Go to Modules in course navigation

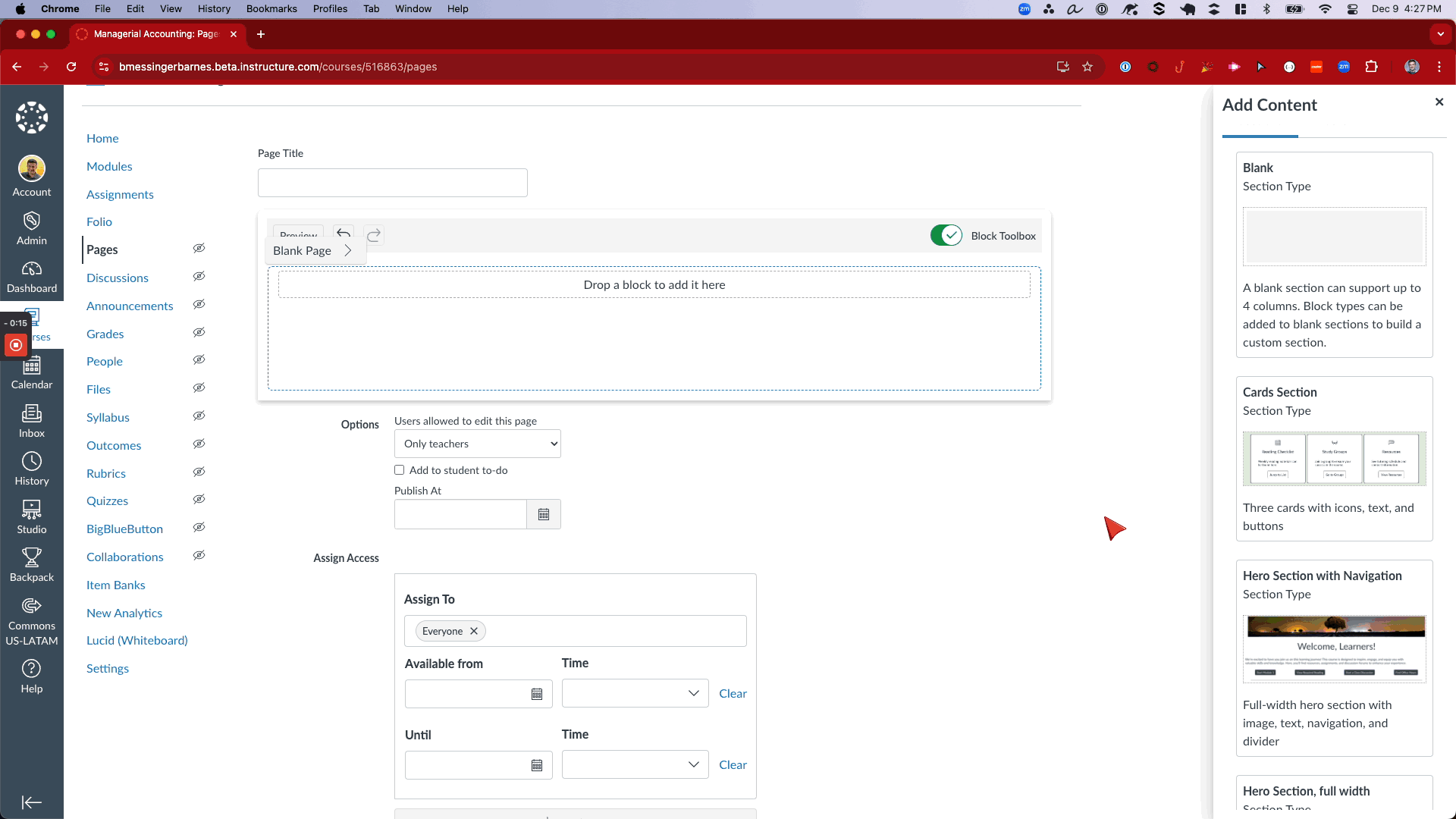tap(109, 166)
